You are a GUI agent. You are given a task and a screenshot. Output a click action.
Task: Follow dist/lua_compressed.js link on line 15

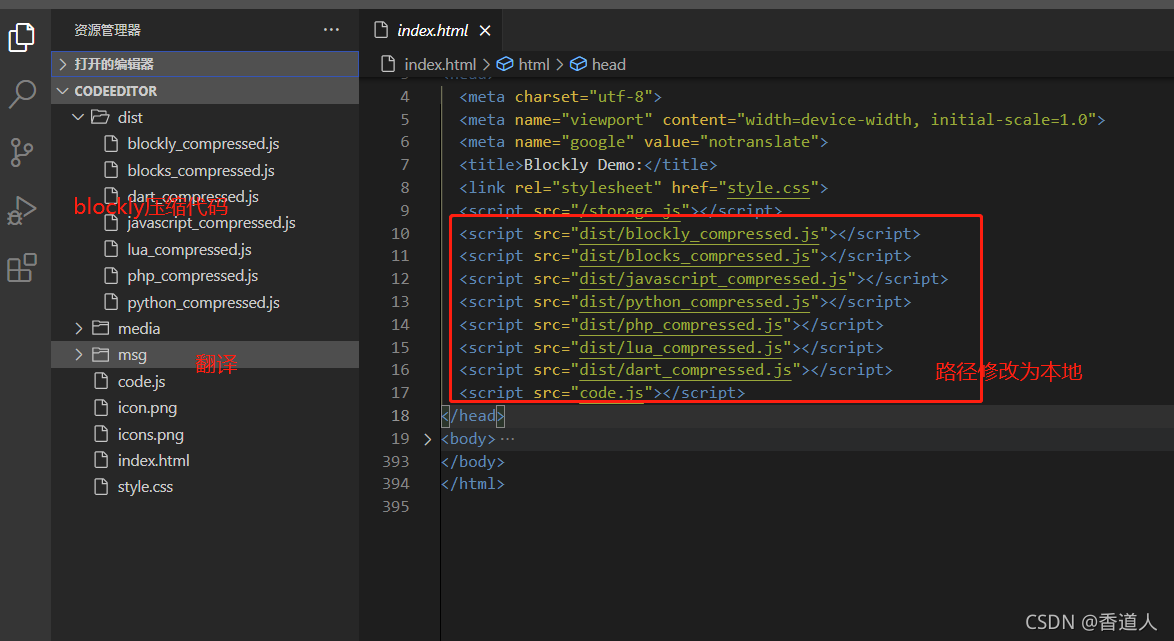[x=681, y=347]
